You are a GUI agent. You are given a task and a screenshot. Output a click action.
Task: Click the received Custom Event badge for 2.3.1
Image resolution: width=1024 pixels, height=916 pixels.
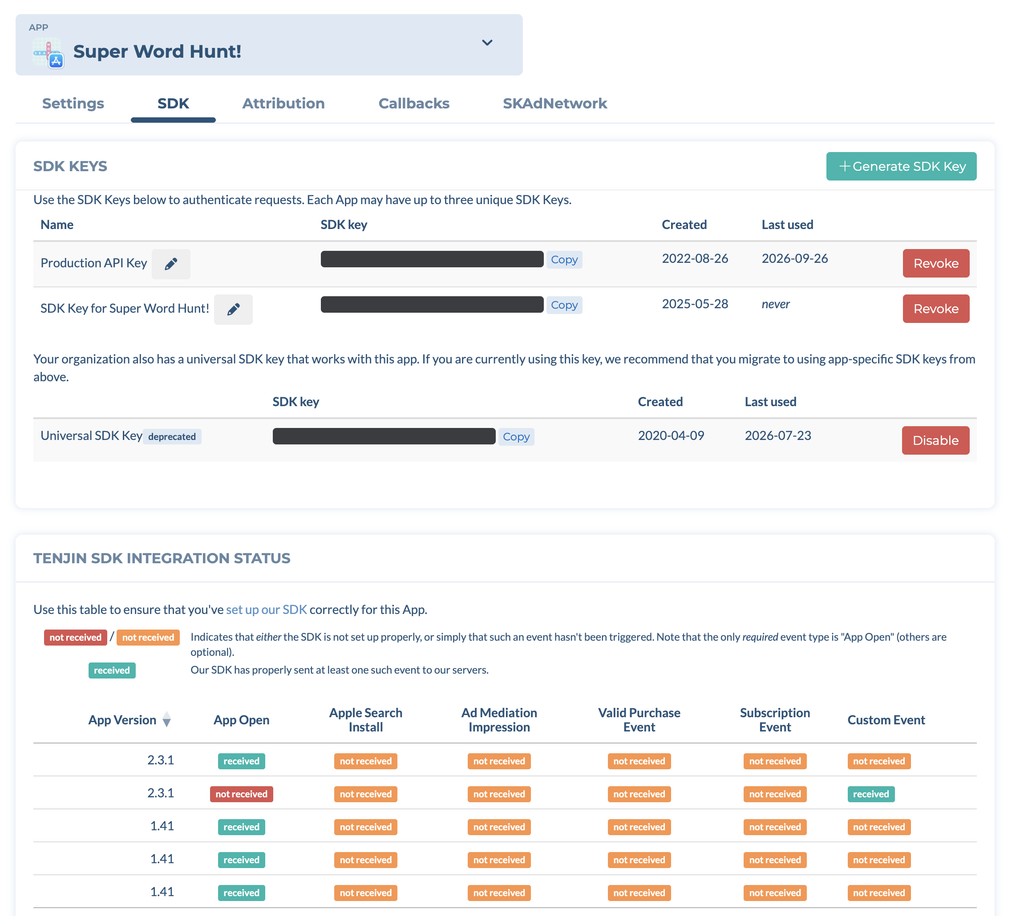pos(871,794)
